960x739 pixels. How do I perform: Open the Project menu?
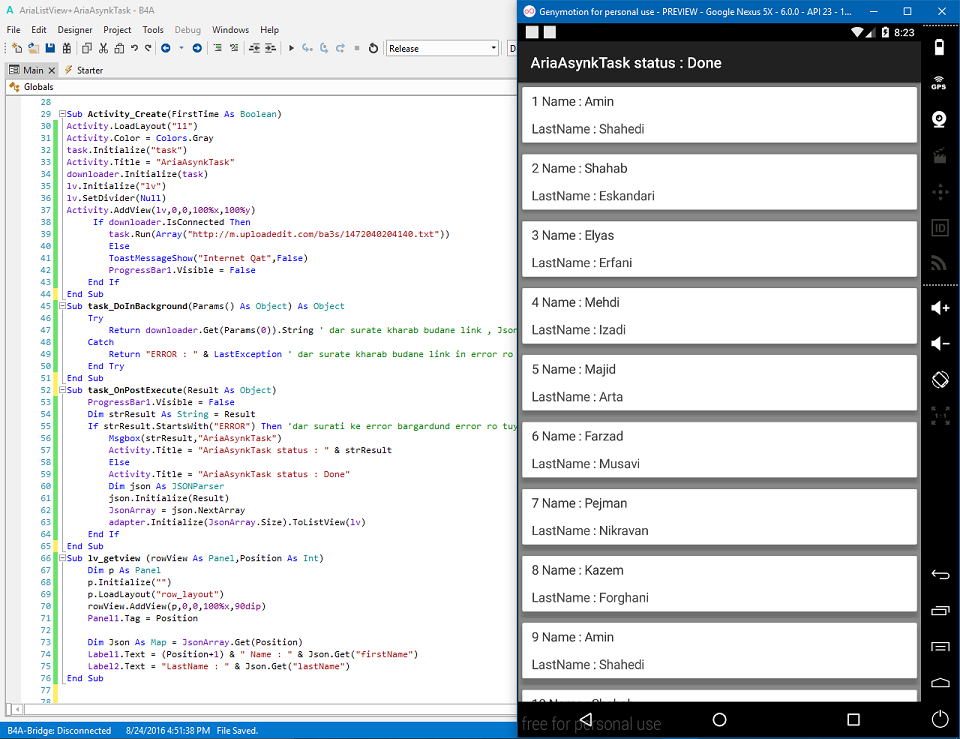point(117,30)
